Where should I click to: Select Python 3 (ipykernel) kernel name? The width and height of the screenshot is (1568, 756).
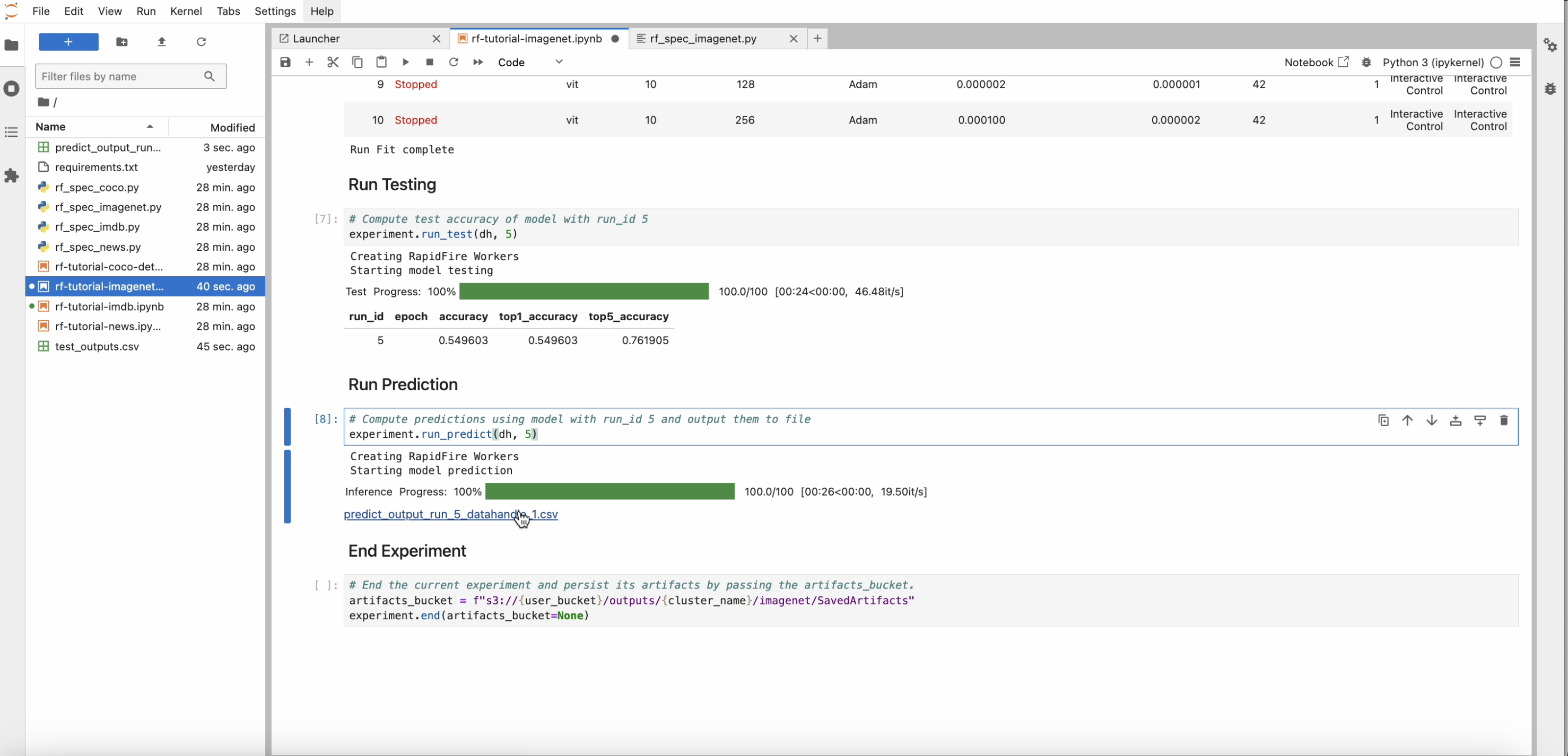click(1433, 62)
